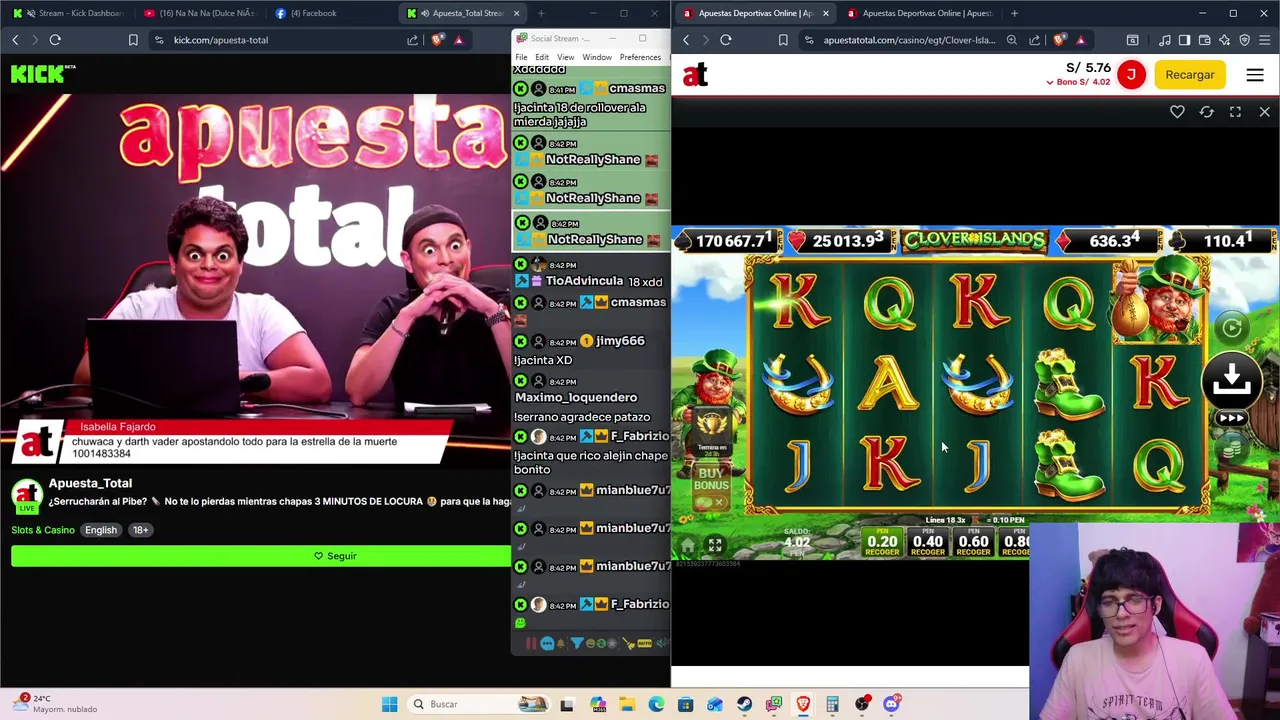1280x720 pixels.
Task: Open Preferences menu in Social Stream
Action: click(x=640, y=57)
